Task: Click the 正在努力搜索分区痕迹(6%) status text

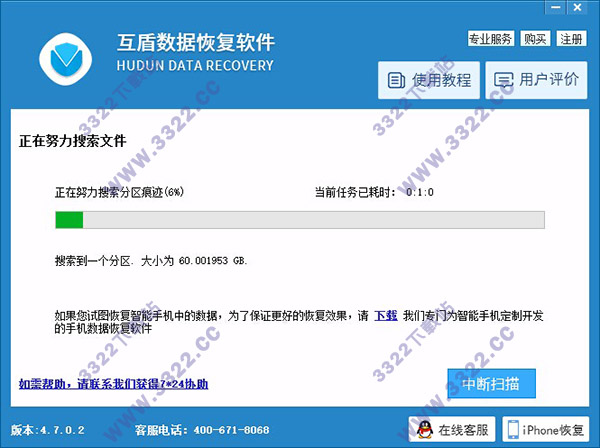Action: pyautogui.click(x=119, y=192)
